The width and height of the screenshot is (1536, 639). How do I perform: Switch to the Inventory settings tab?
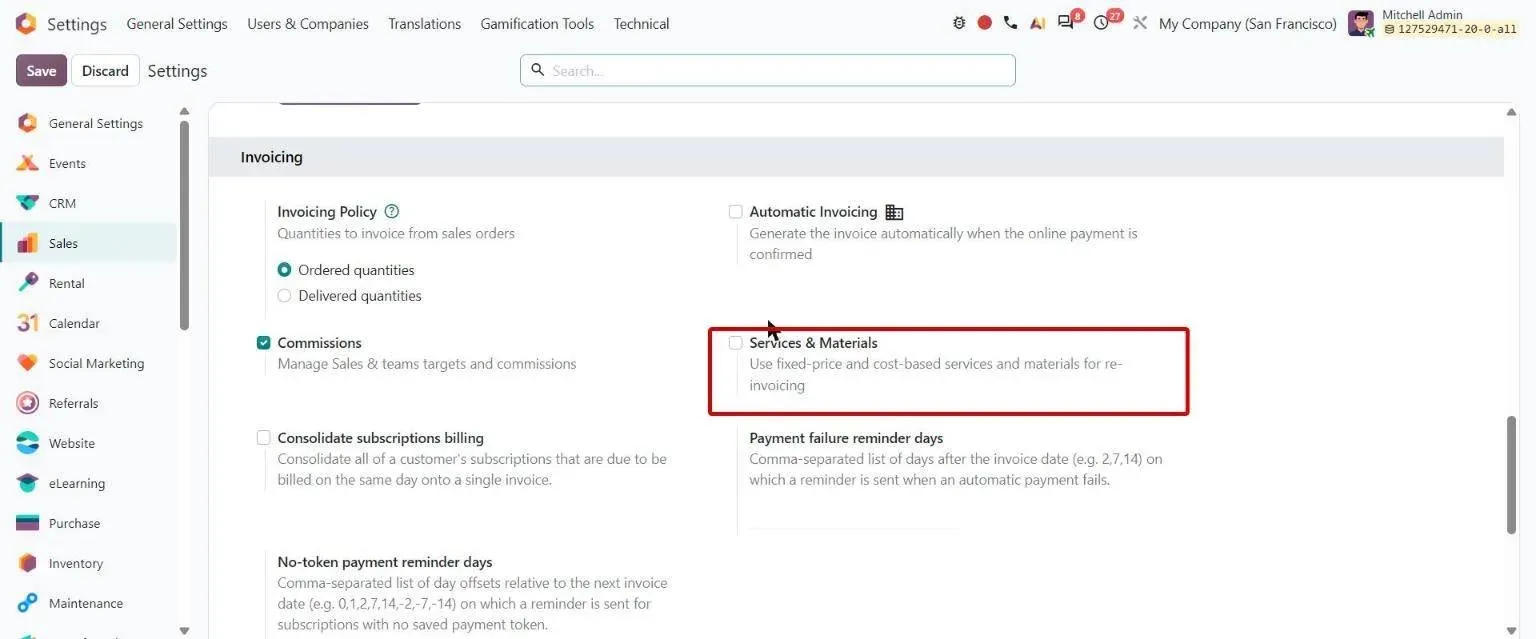pyautogui.click(x=88, y=563)
